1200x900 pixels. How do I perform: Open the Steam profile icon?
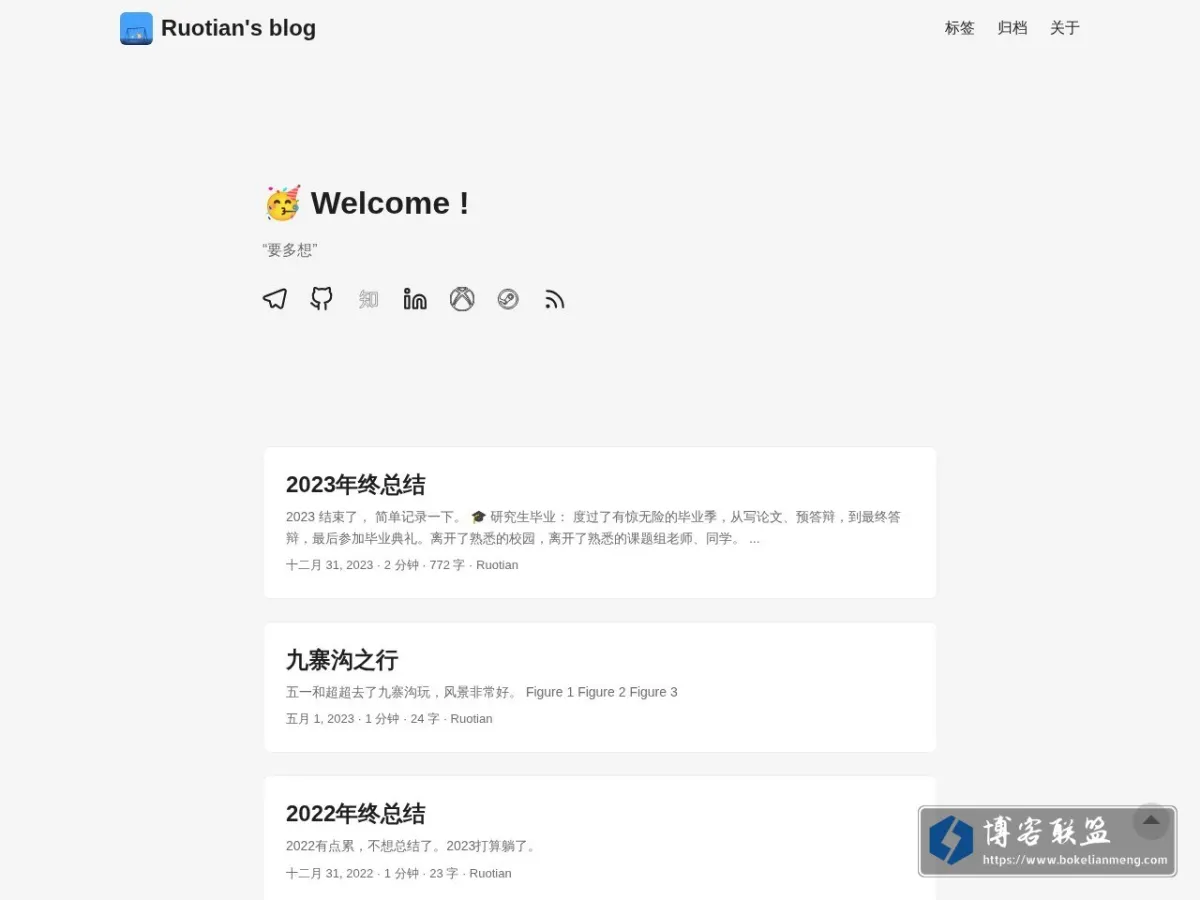(508, 299)
